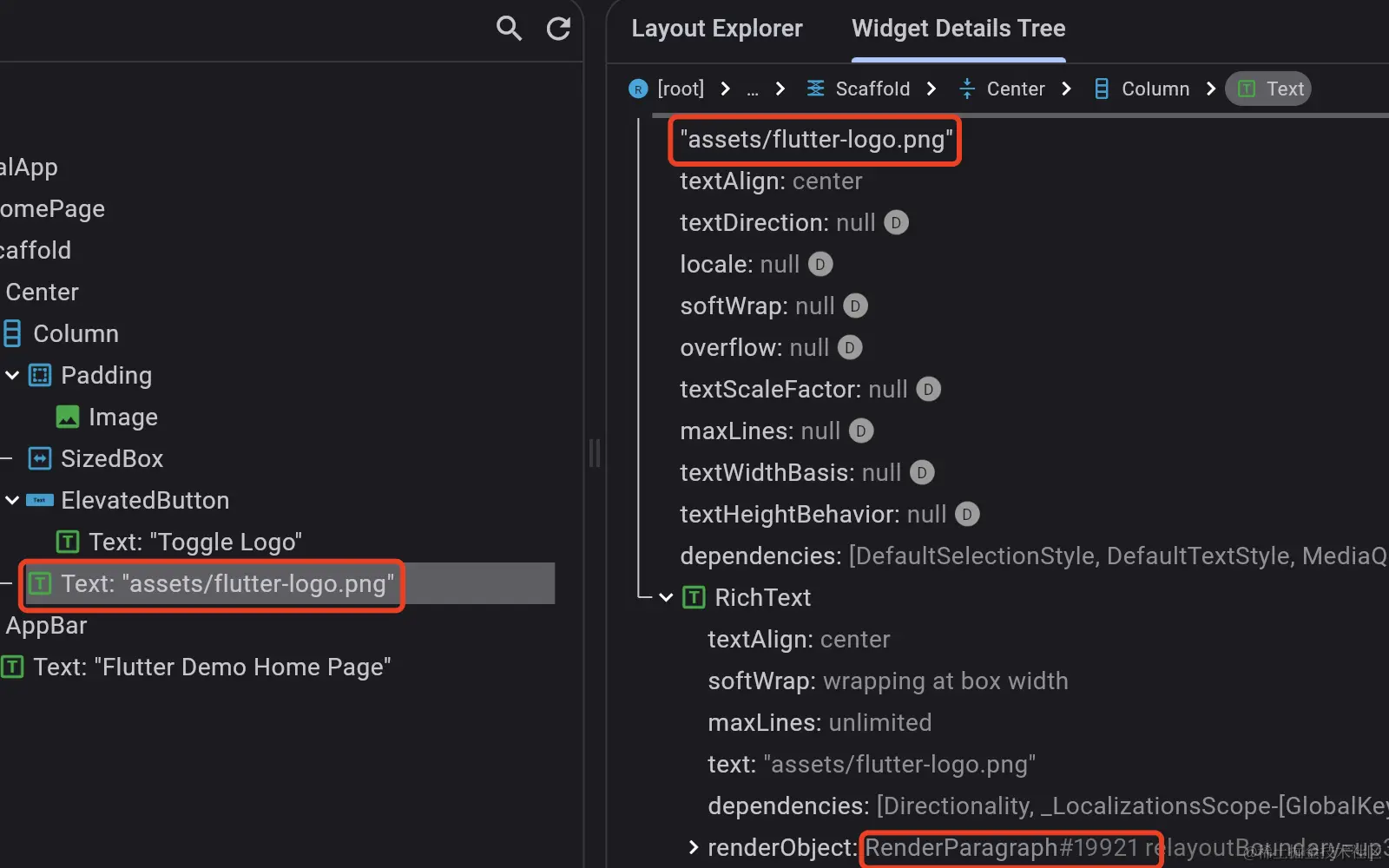The image size is (1389, 868).
Task: Select the Widget Details Tree tab
Action: (x=958, y=29)
